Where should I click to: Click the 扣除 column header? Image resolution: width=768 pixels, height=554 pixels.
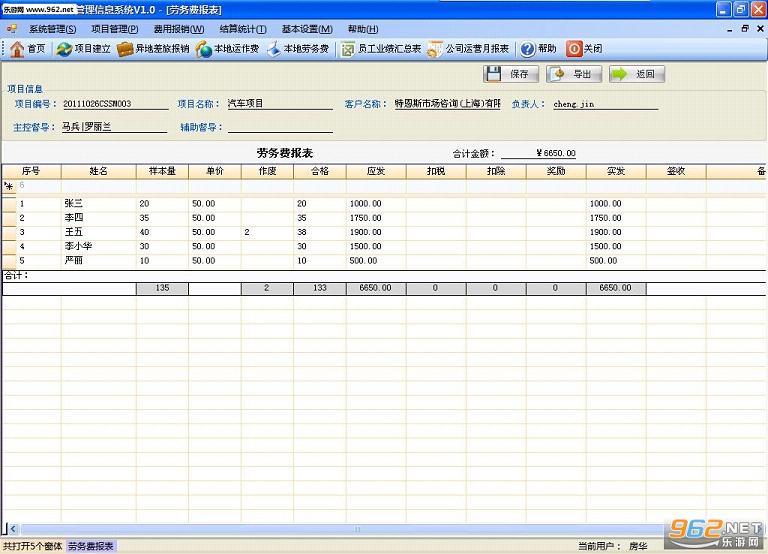(496, 171)
